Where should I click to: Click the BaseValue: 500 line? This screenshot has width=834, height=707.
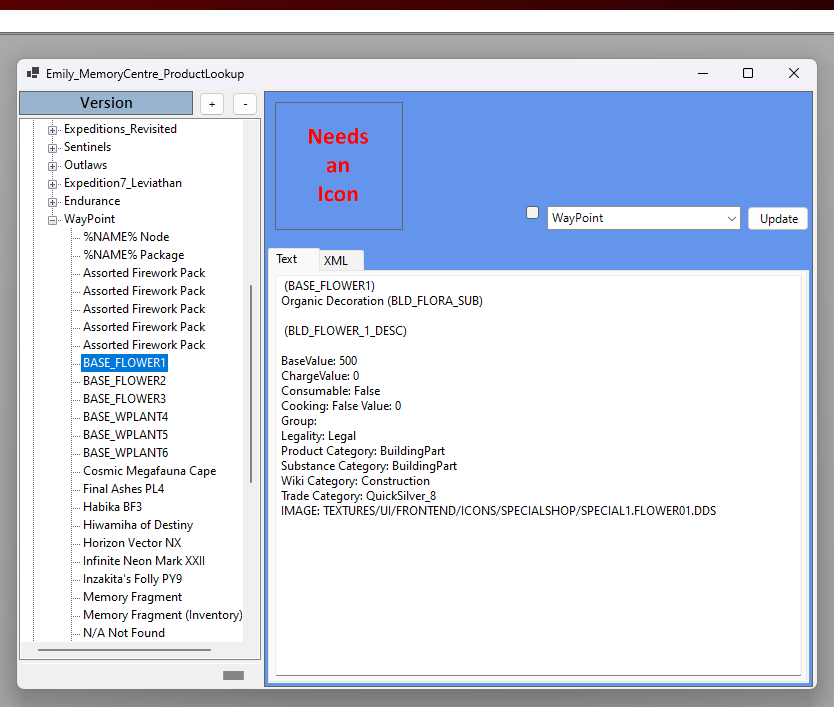pyautogui.click(x=319, y=361)
